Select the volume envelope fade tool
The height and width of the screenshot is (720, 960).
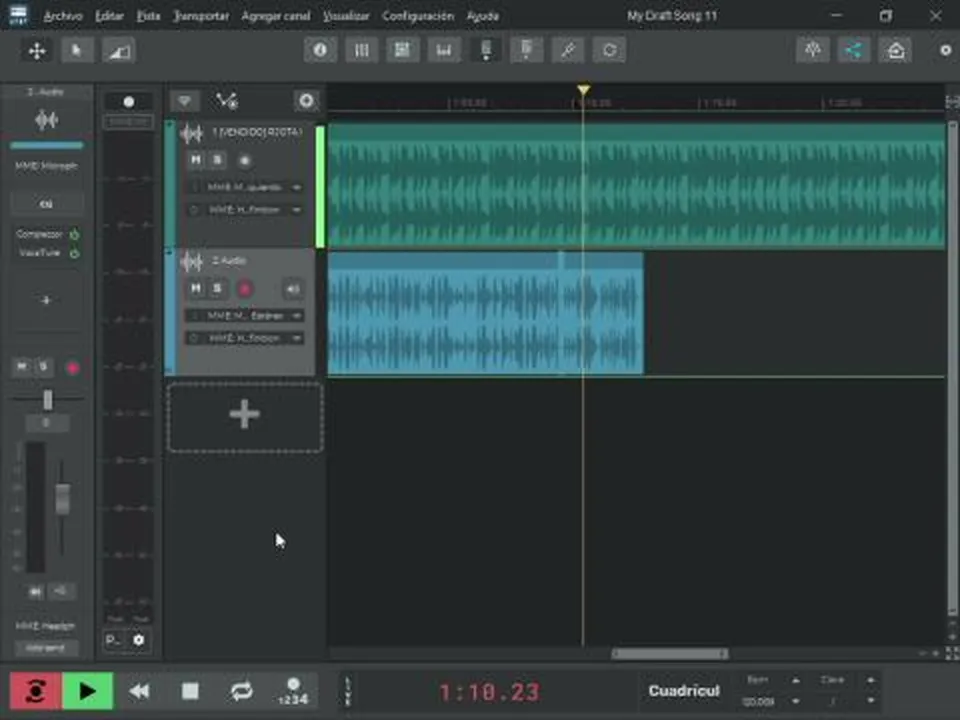click(x=119, y=50)
